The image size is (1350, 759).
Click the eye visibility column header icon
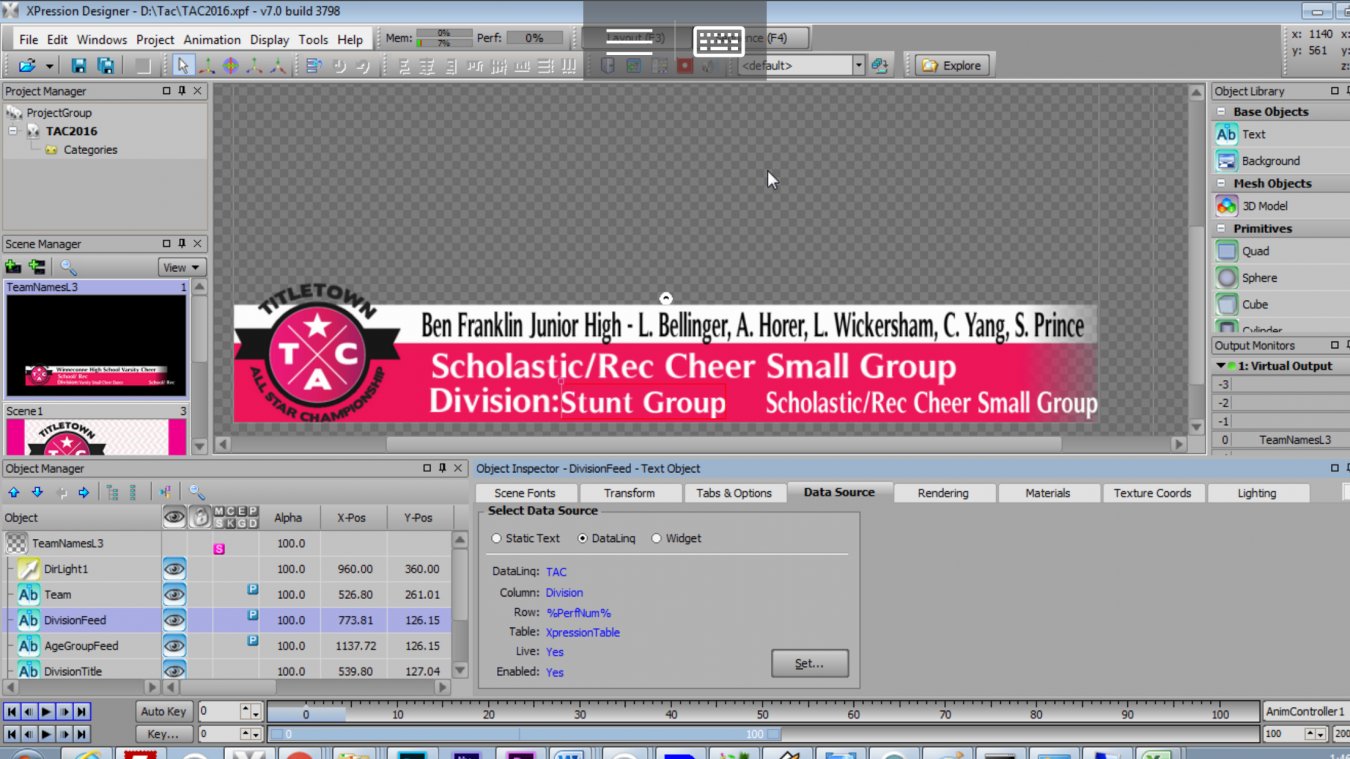coord(174,517)
